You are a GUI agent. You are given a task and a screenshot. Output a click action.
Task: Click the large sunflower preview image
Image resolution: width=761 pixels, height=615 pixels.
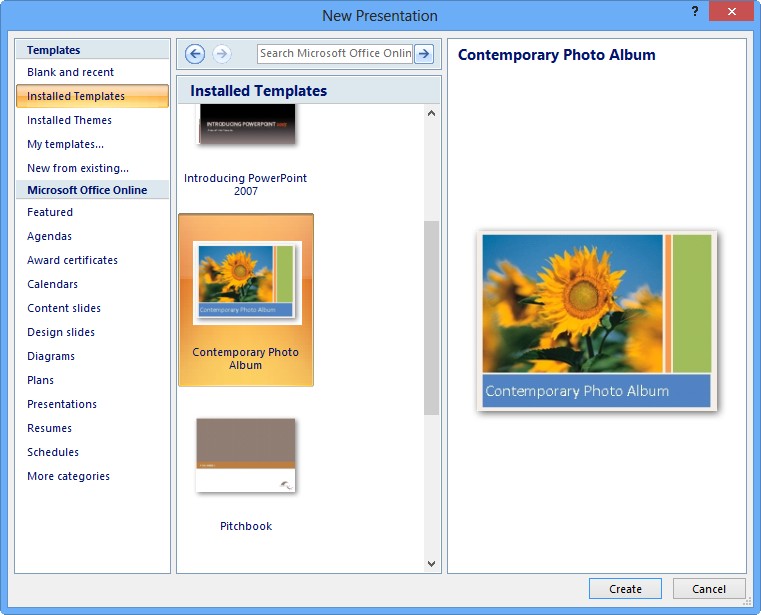(x=597, y=321)
